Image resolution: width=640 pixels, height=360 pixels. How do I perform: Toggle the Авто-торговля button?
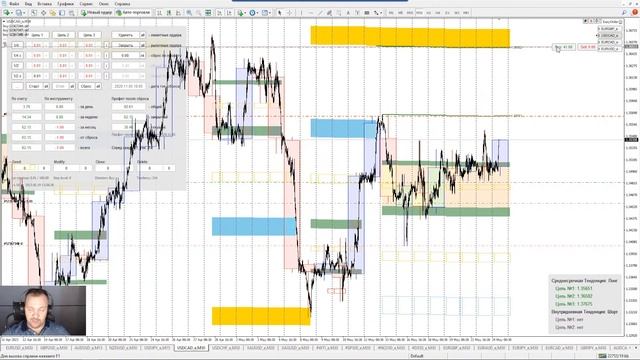coord(133,13)
